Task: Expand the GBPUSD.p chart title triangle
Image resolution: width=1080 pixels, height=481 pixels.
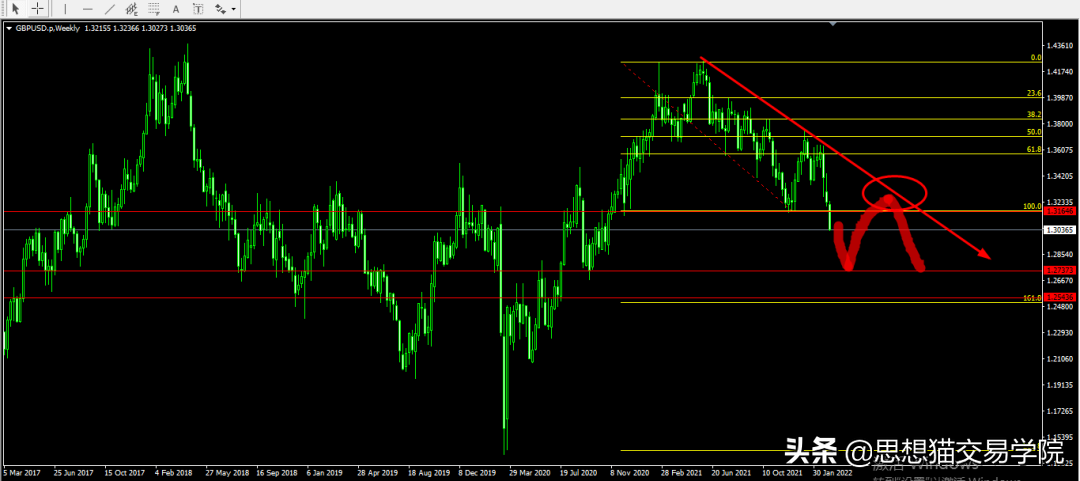Action: [x=8, y=28]
